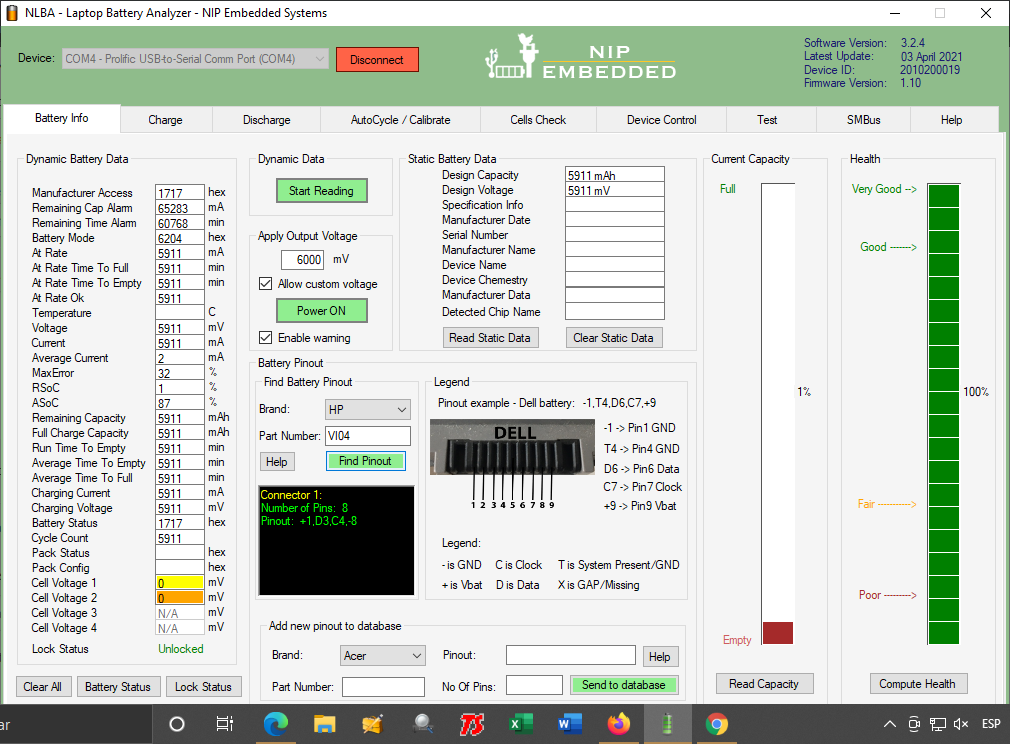The height and width of the screenshot is (744, 1010).
Task: Open Firefox from the taskbar
Action: 618,724
